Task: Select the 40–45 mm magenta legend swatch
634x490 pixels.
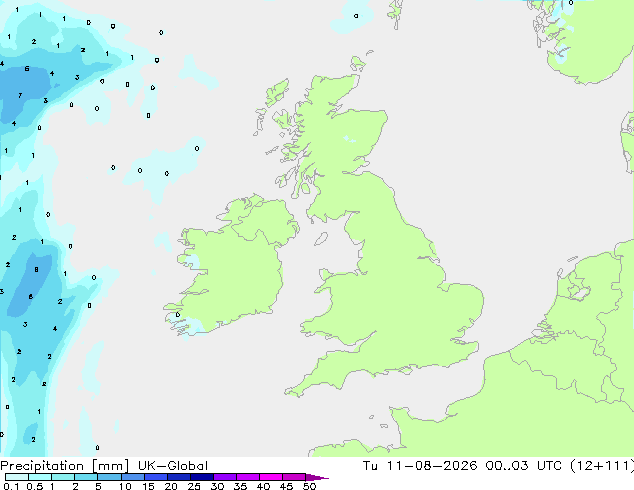Action: (x=271, y=477)
